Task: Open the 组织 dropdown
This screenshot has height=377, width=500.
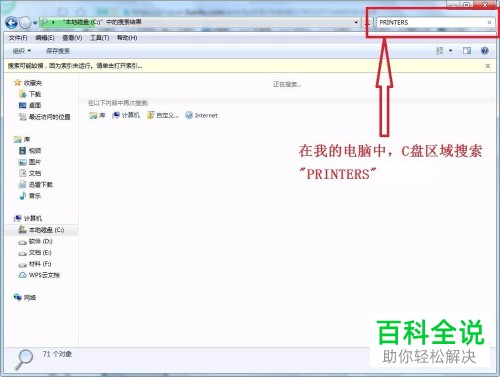Action: coord(22,51)
